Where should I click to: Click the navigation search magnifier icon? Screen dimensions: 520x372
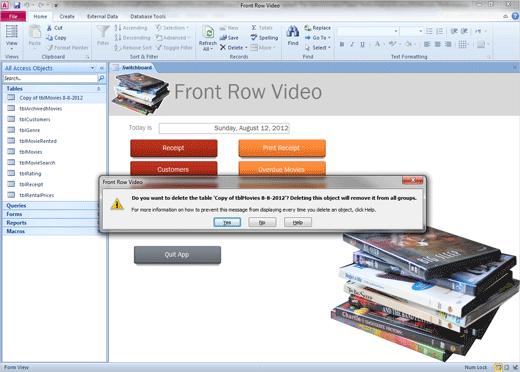point(101,78)
